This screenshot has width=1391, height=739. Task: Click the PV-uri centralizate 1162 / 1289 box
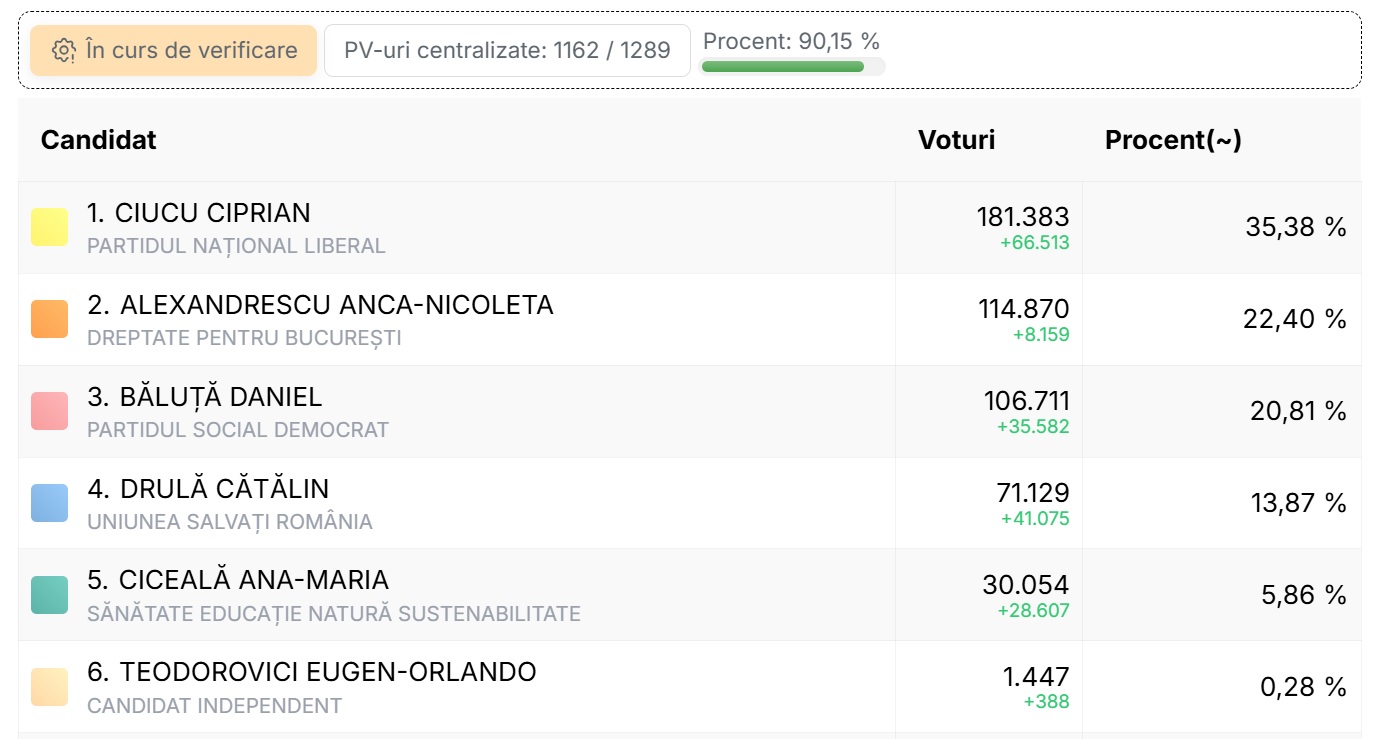click(x=507, y=51)
